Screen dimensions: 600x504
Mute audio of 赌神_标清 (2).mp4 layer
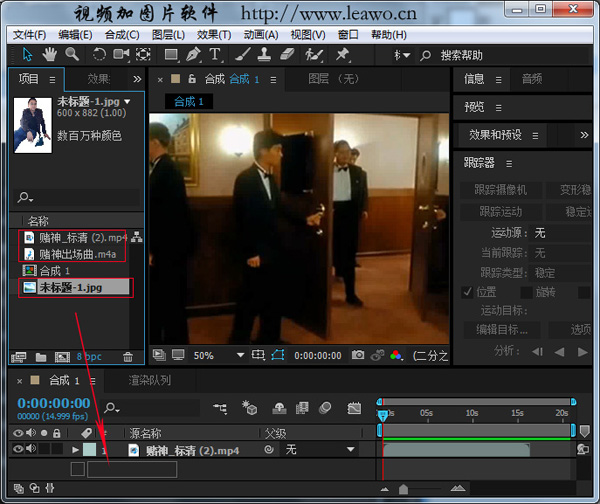[x=31, y=448]
